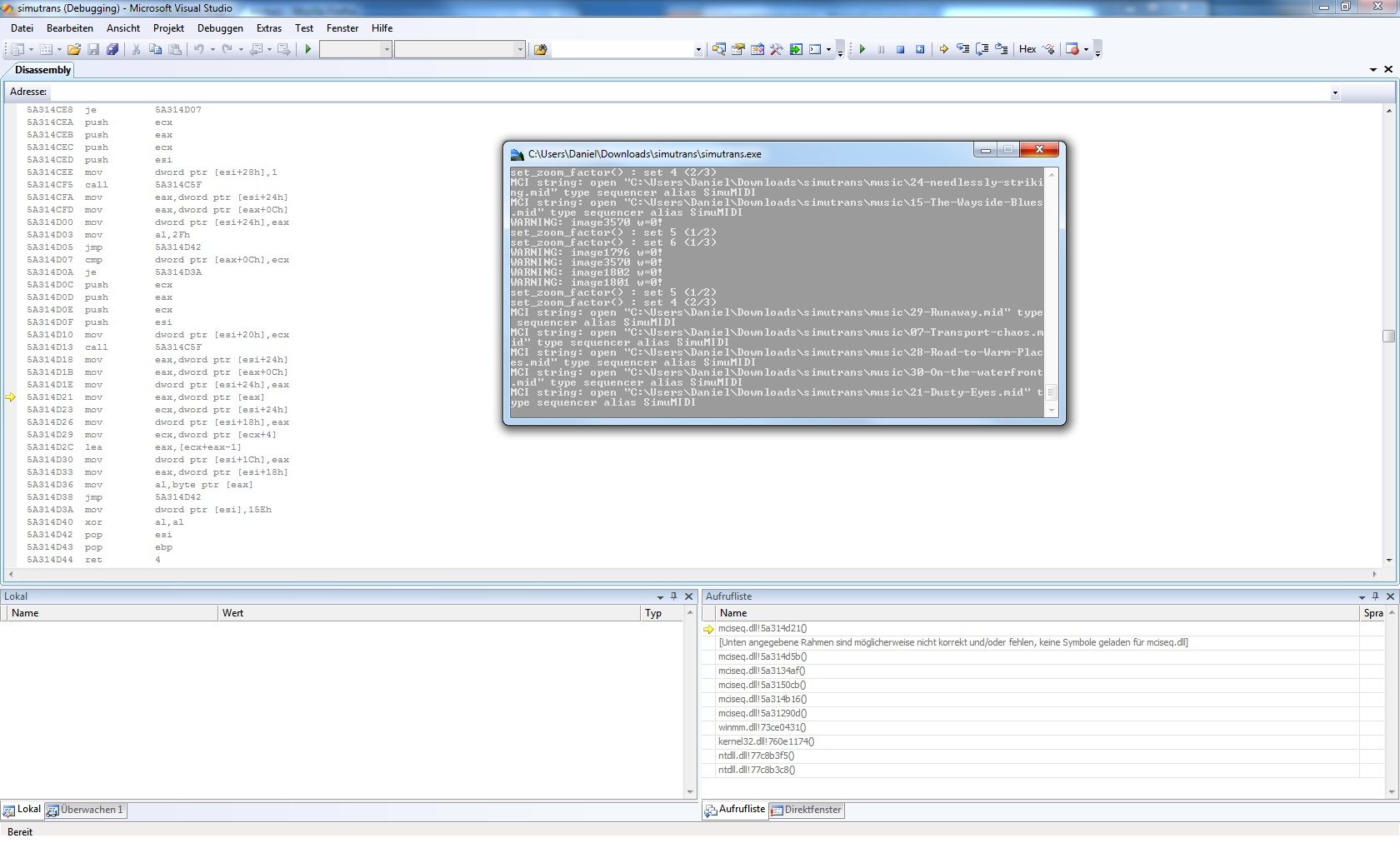Click the Open File folder icon
1400x853 pixels.
pyautogui.click(x=74, y=50)
